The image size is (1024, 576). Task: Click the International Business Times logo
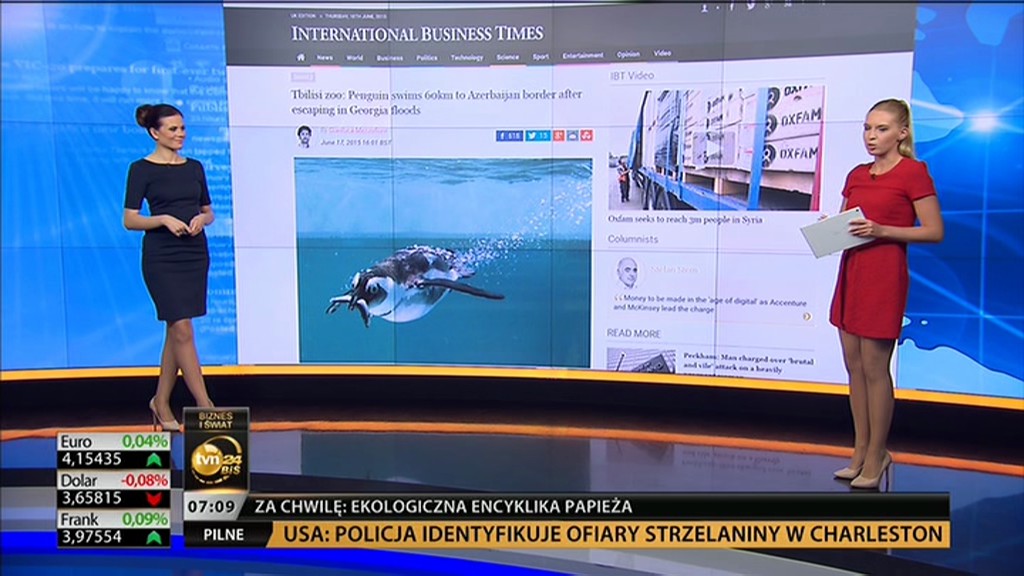pos(417,33)
